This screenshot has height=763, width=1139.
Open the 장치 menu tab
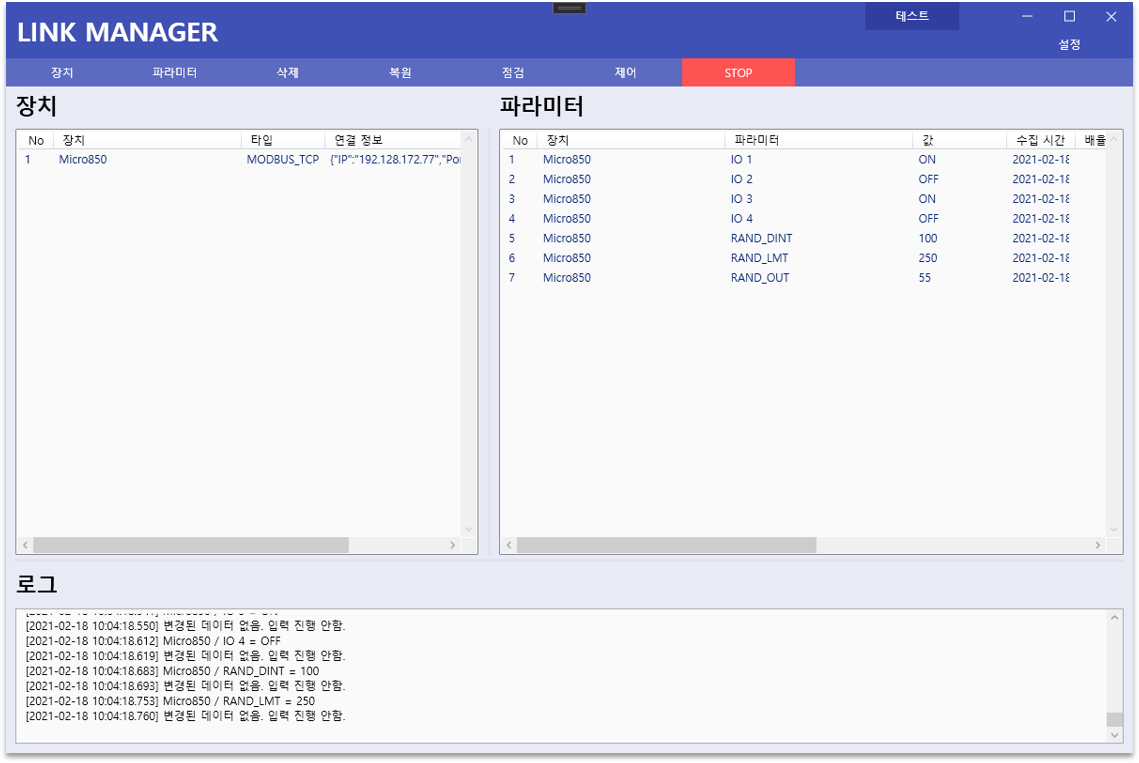[x=62, y=73]
